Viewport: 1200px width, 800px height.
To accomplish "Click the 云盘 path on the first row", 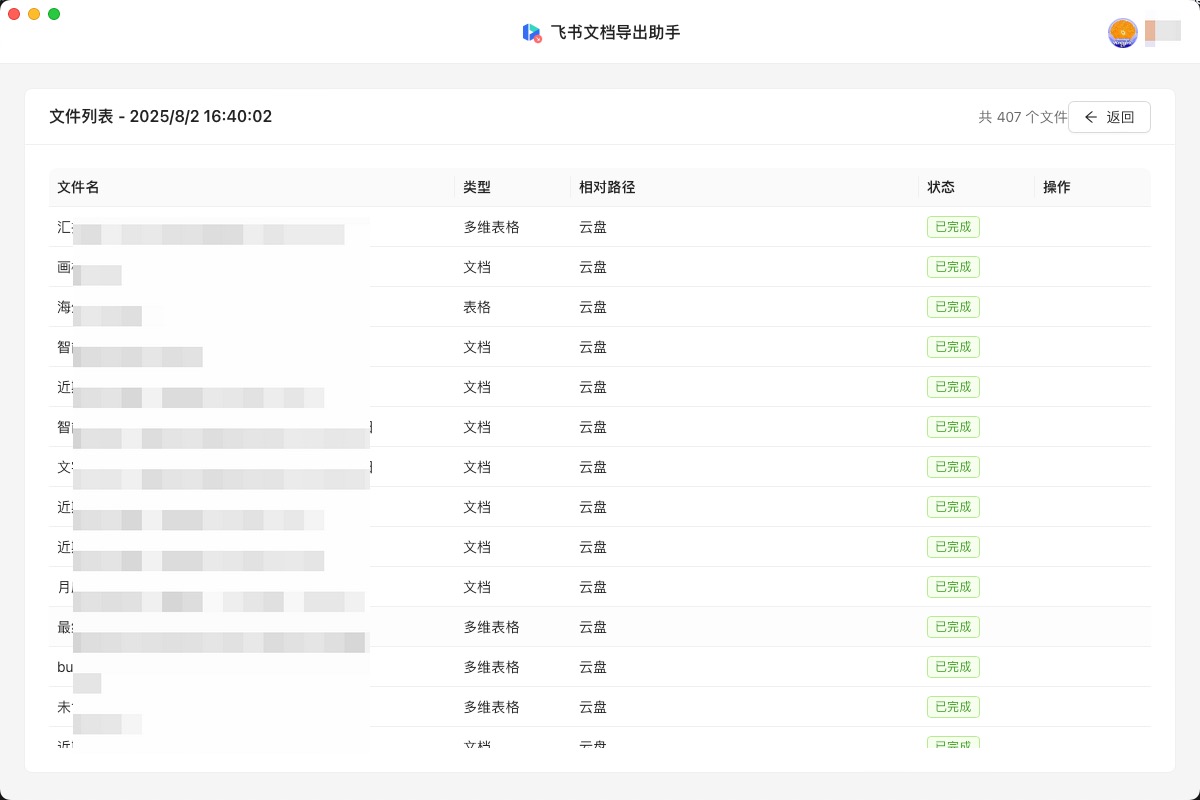I will [592, 227].
